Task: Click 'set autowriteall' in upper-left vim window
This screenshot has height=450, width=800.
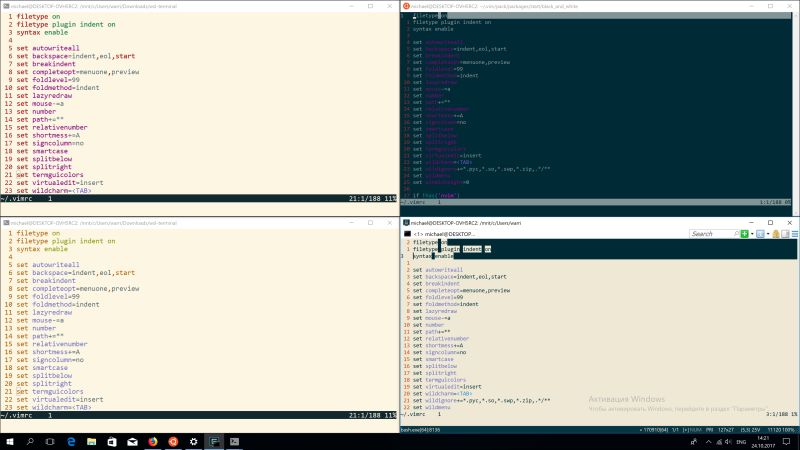Action: (x=48, y=48)
